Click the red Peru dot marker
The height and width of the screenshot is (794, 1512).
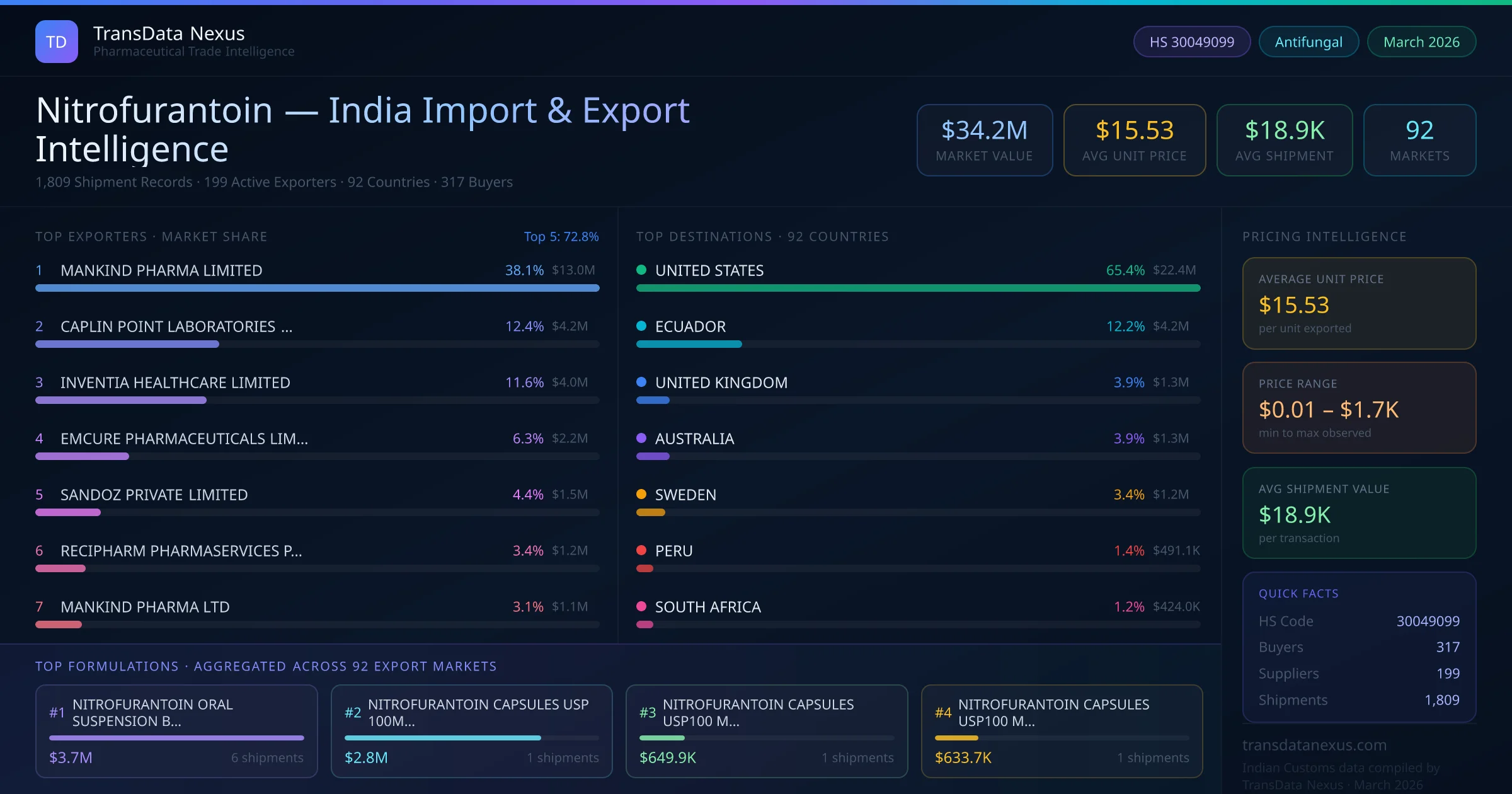click(x=641, y=551)
